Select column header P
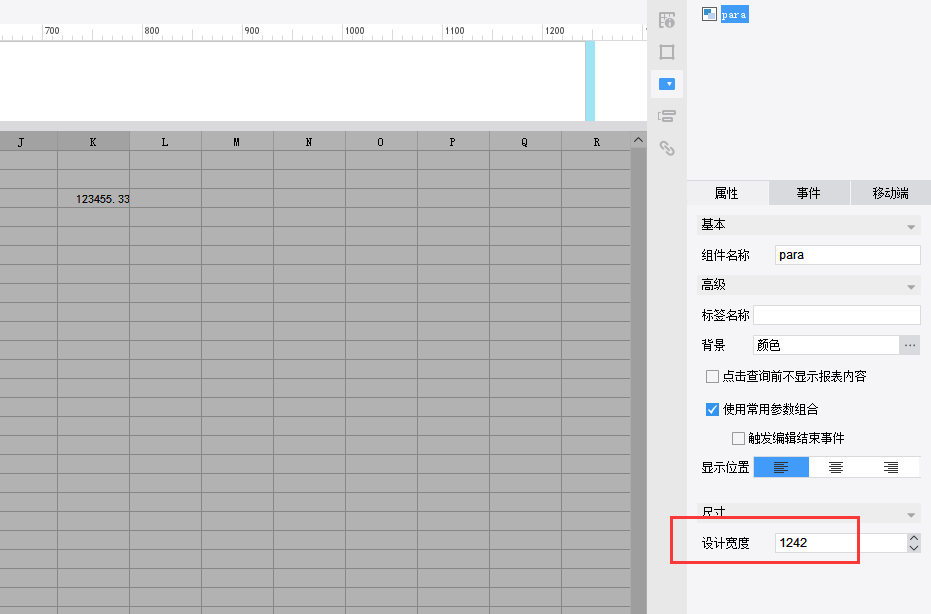The height and width of the screenshot is (614, 931). point(453,142)
